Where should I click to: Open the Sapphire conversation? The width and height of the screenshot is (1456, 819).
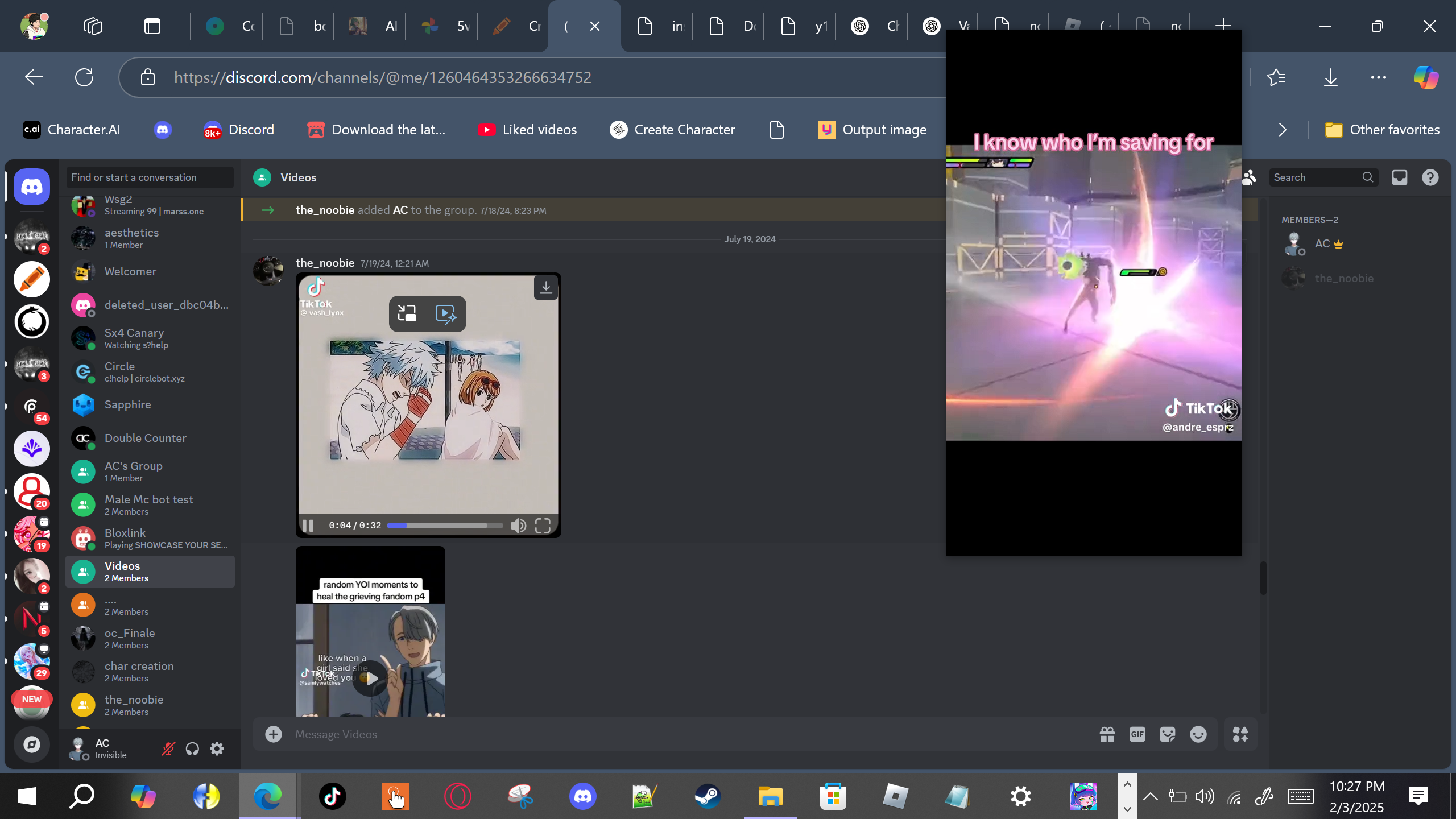[x=150, y=405]
